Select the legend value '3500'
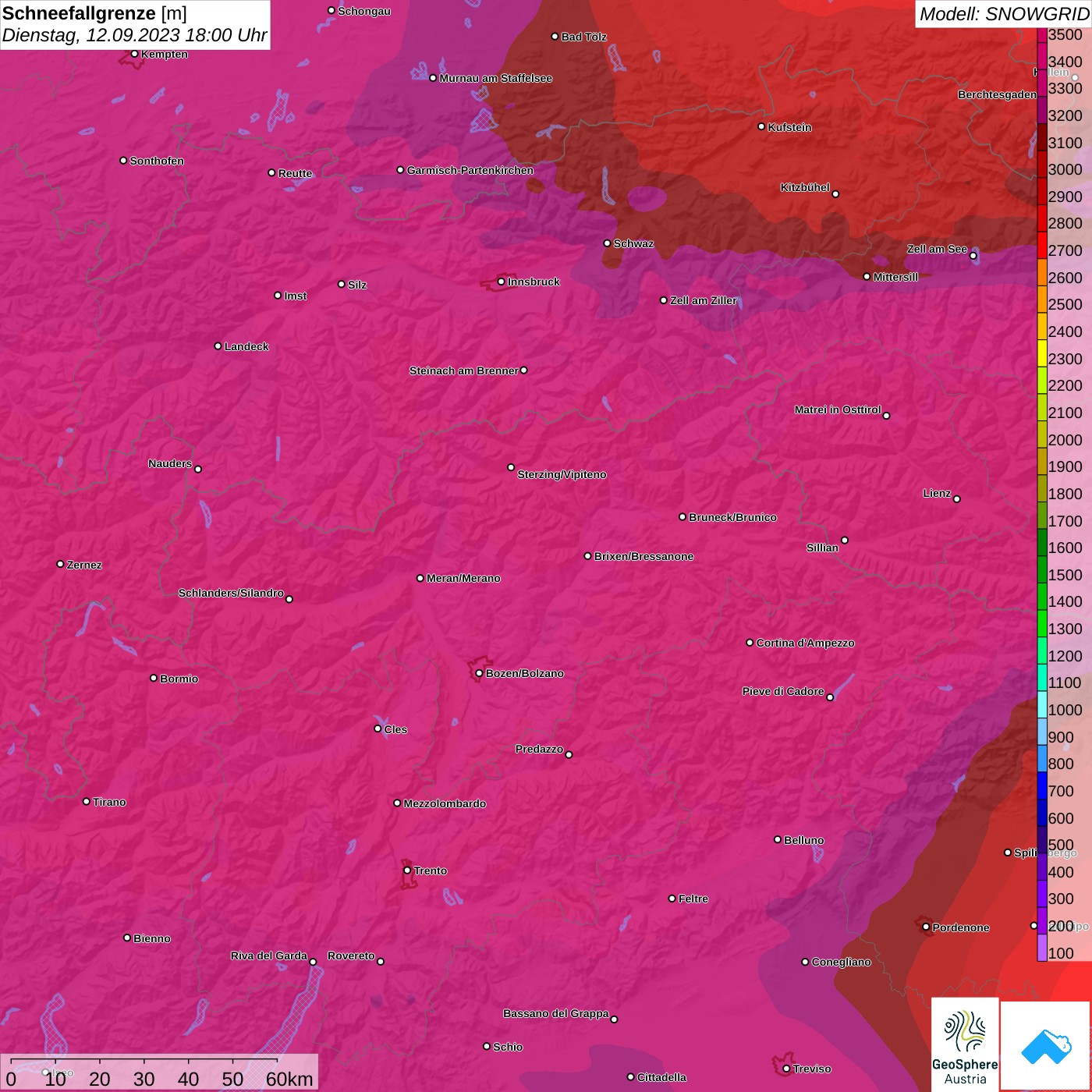This screenshot has width=1092, height=1092. coord(1065,35)
